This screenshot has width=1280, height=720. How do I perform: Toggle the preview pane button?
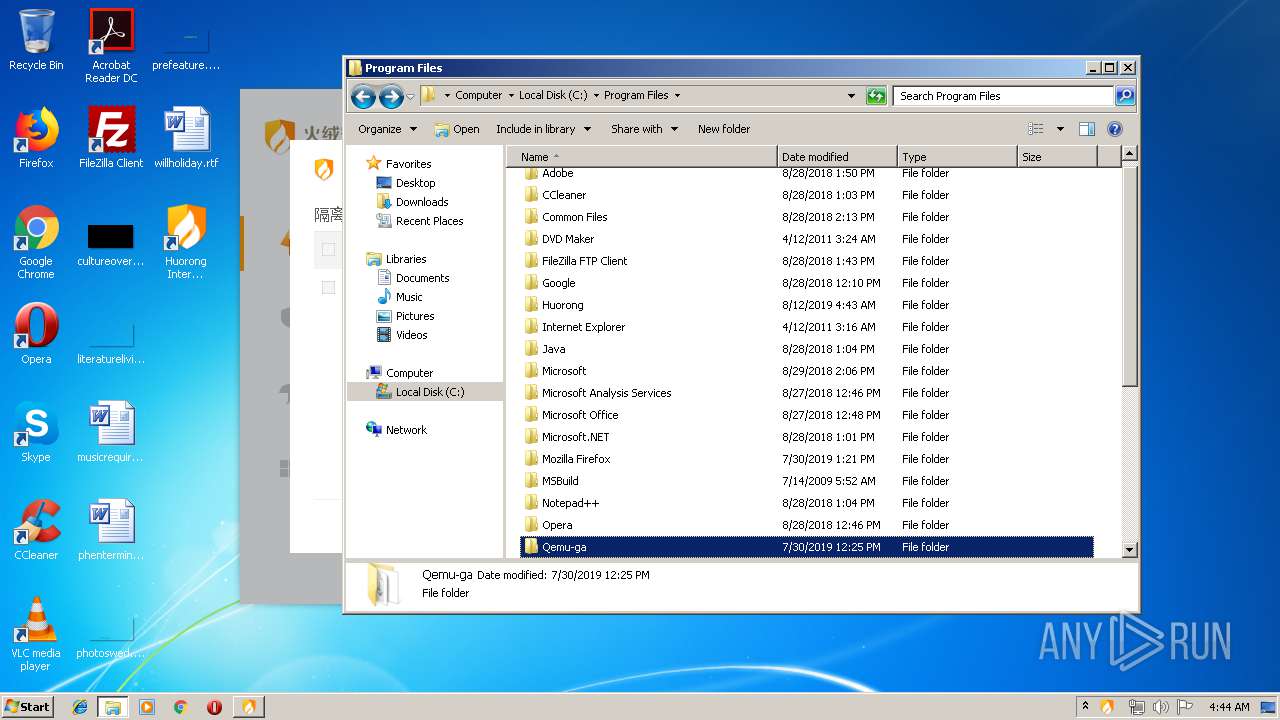click(x=1087, y=129)
